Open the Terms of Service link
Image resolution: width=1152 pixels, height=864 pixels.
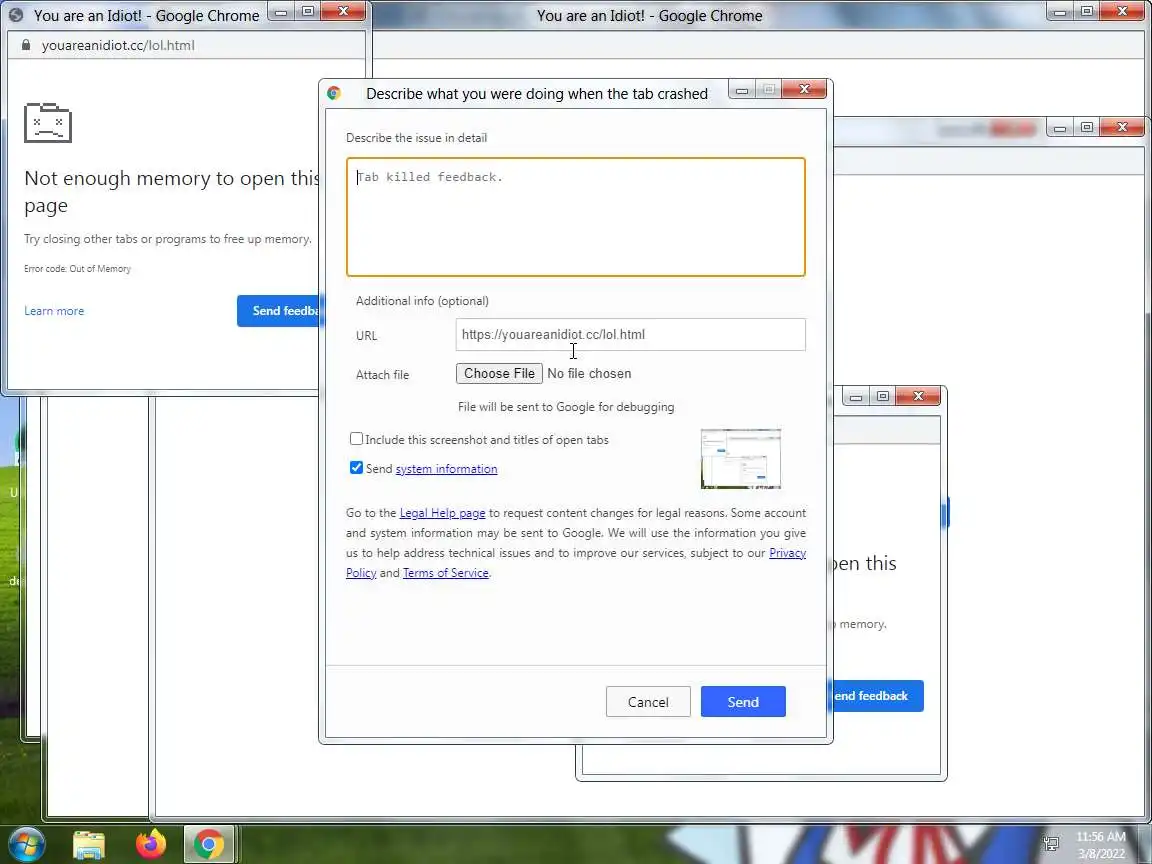[x=445, y=573]
